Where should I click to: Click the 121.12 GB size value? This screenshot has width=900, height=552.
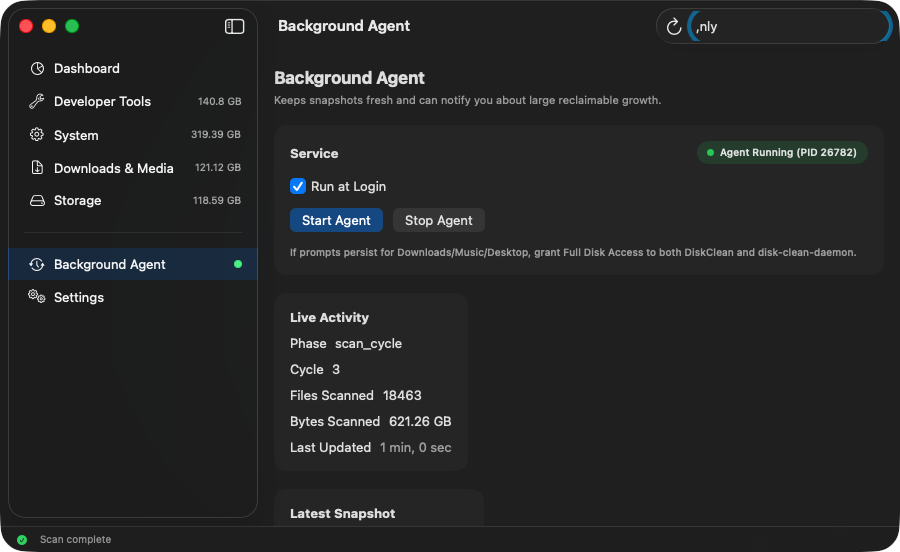click(218, 167)
